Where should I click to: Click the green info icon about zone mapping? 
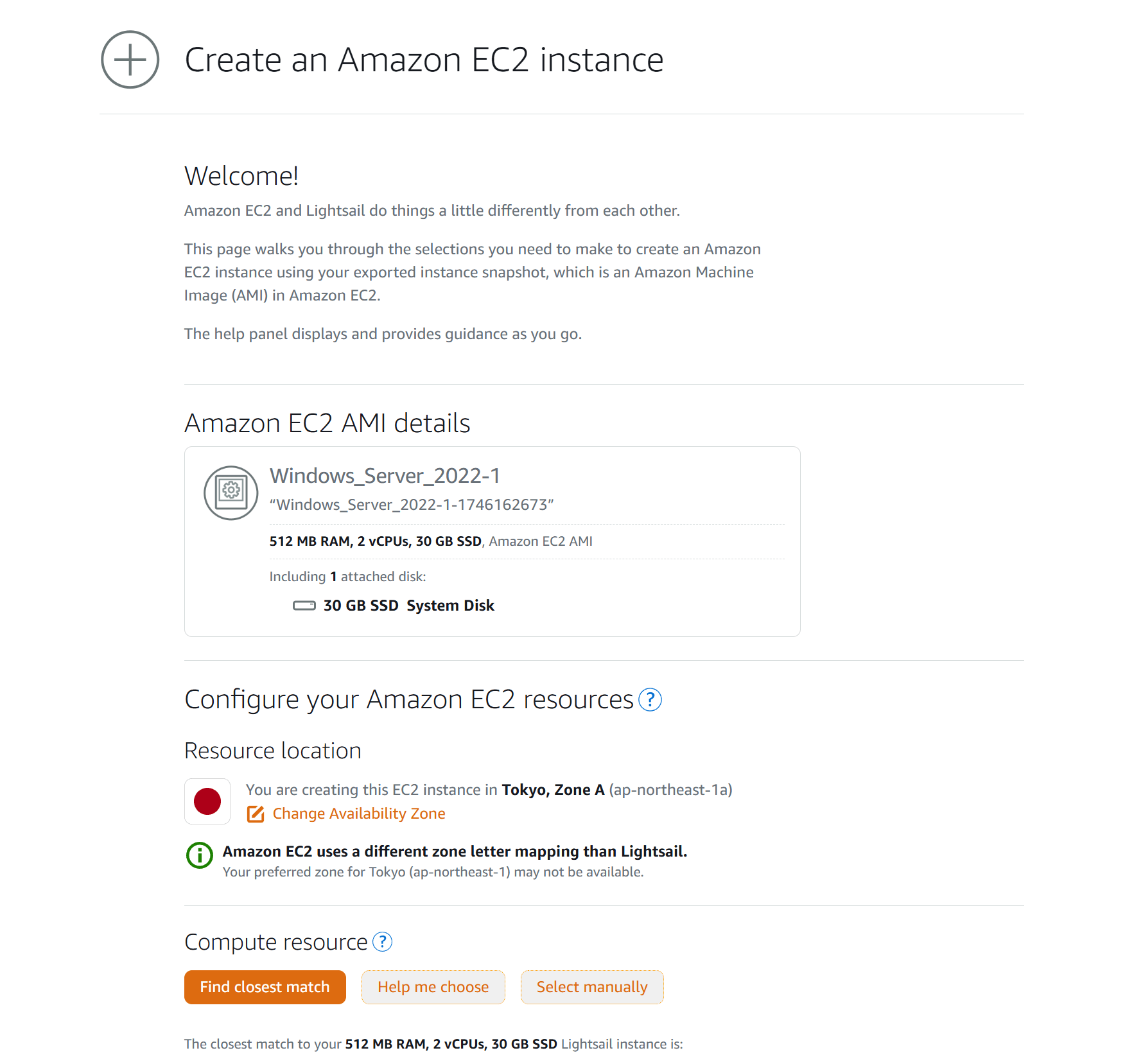click(x=200, y=855)
